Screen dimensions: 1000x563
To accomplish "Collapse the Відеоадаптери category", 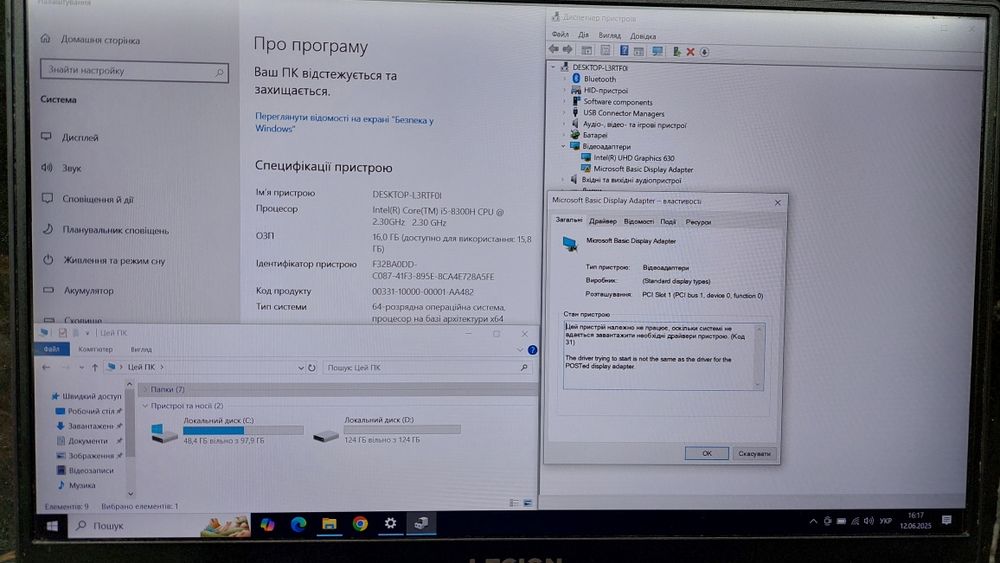I will click(x=563, y=146).
